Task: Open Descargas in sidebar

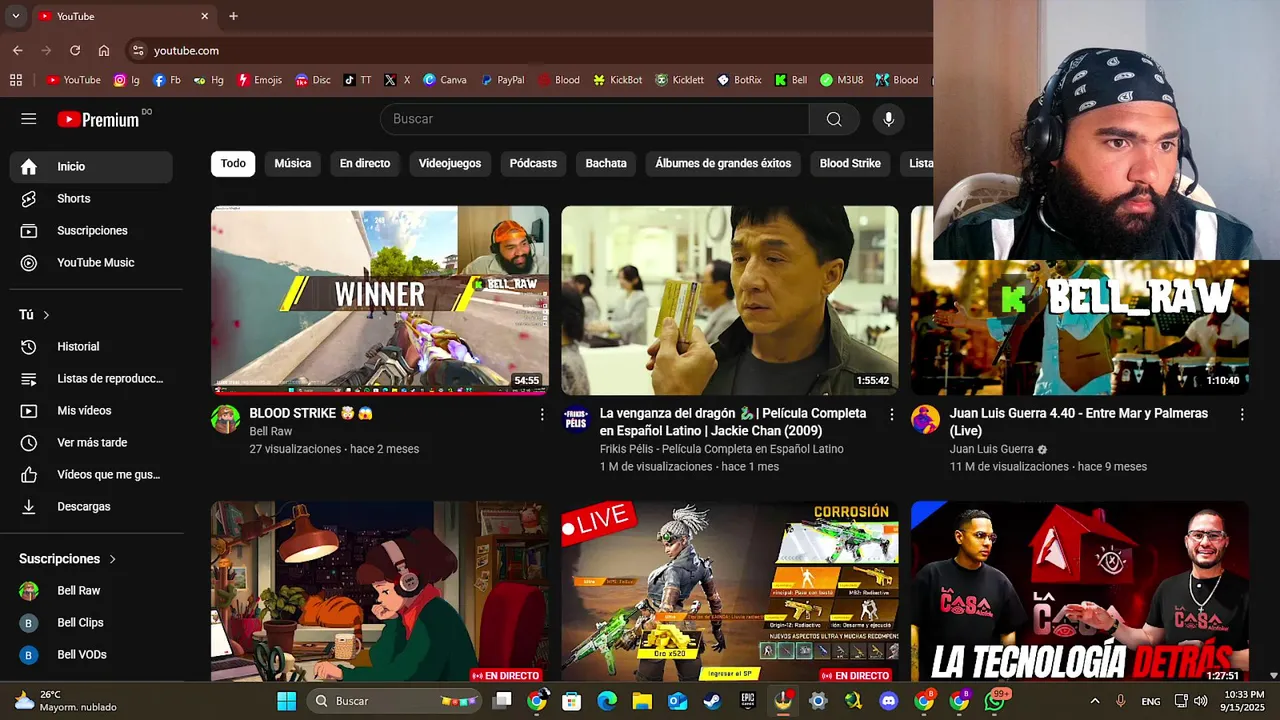Action: pyautogui.click(x=91, y=507)
